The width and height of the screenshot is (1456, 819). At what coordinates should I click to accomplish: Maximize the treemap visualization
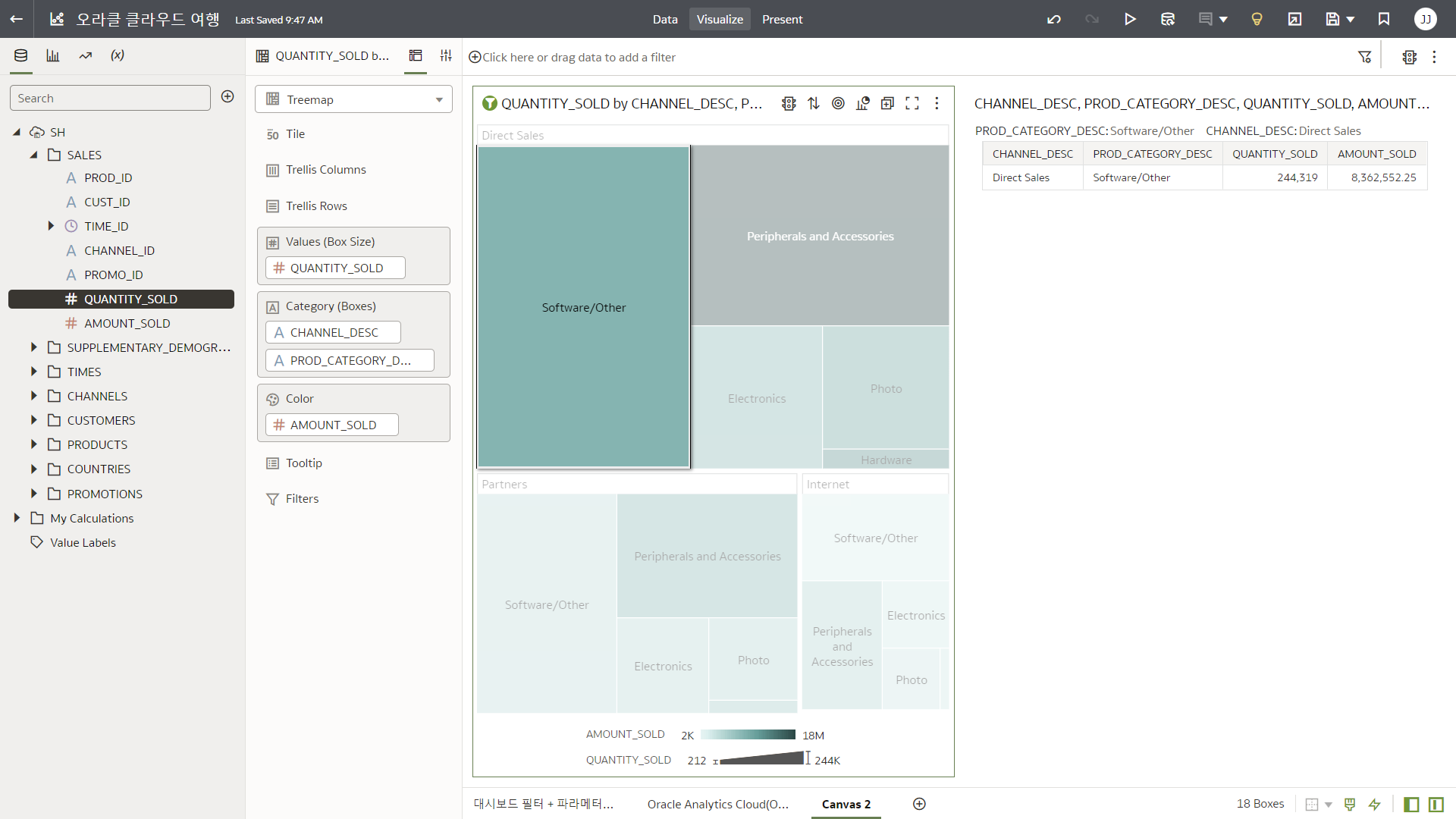912,103
